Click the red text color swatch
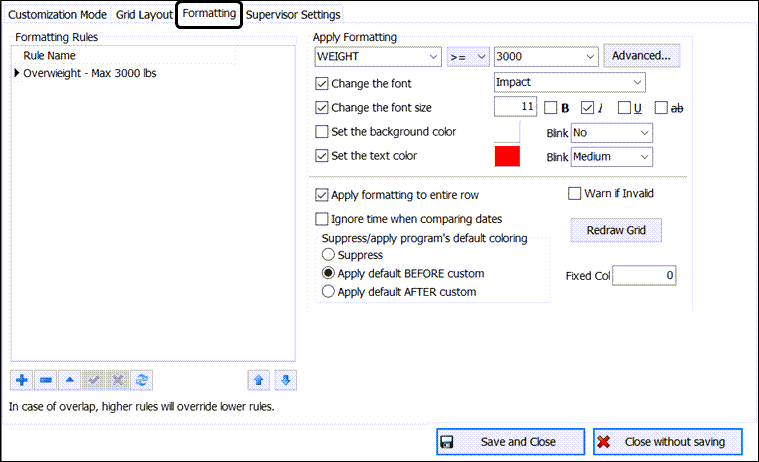 coord(508,157)
